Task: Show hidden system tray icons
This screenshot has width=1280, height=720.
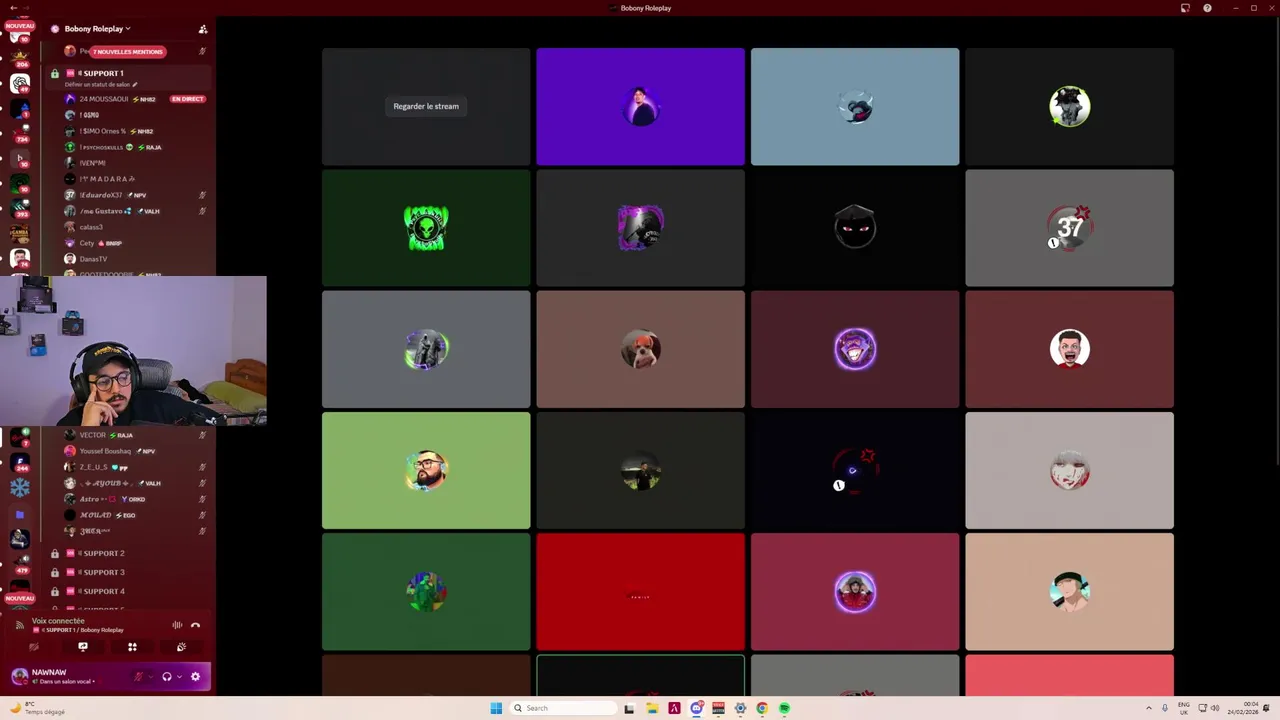Action: click(1148, 708)
